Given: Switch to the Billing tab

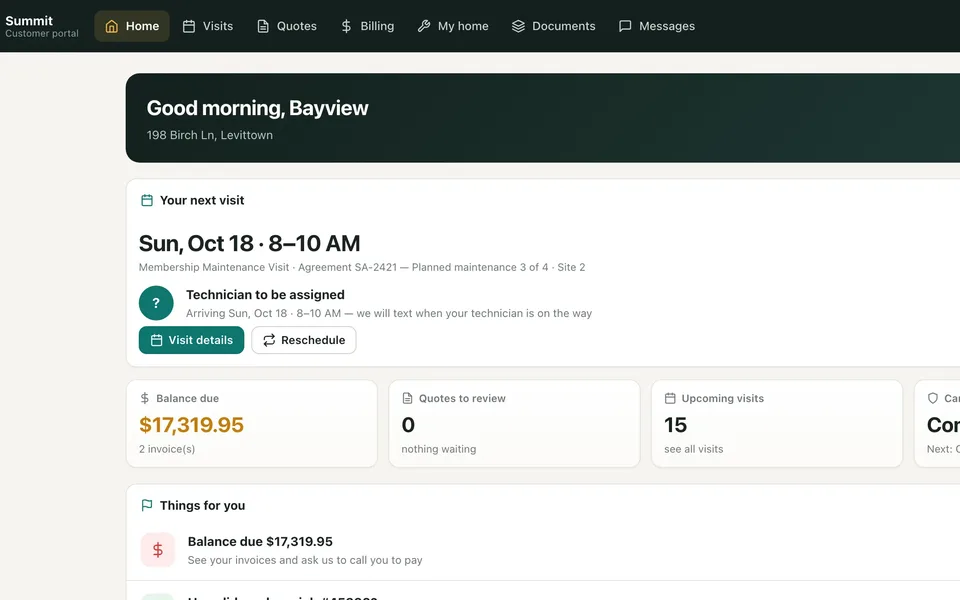Looking at the screenshot, I should (x=367, y=26).
